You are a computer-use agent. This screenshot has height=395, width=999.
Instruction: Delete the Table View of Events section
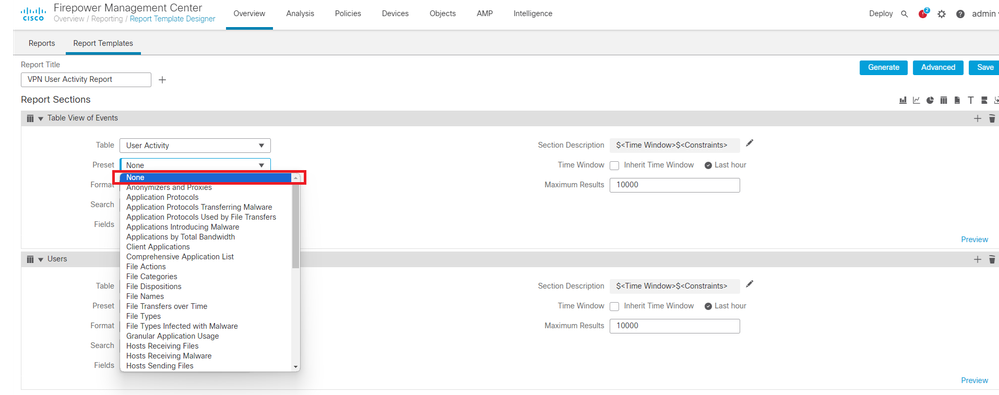tap(992, 118)
